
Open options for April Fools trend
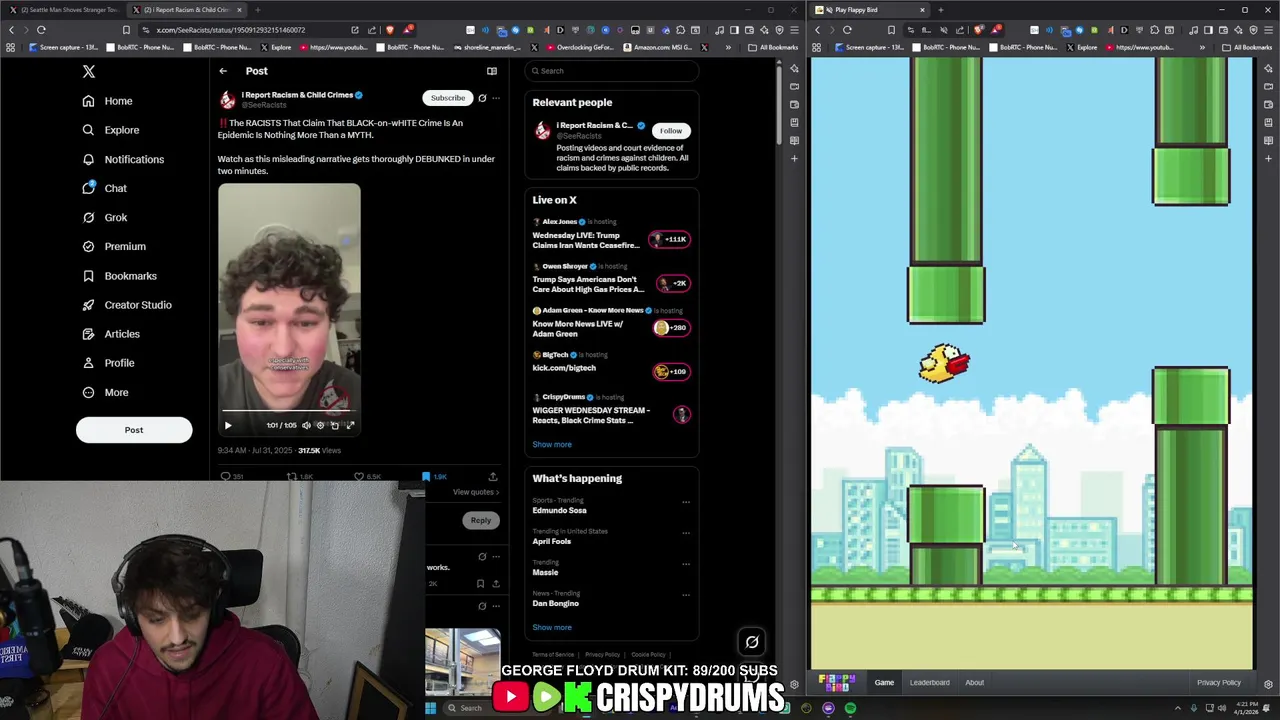pyautogui.click(x=686, y=533)
